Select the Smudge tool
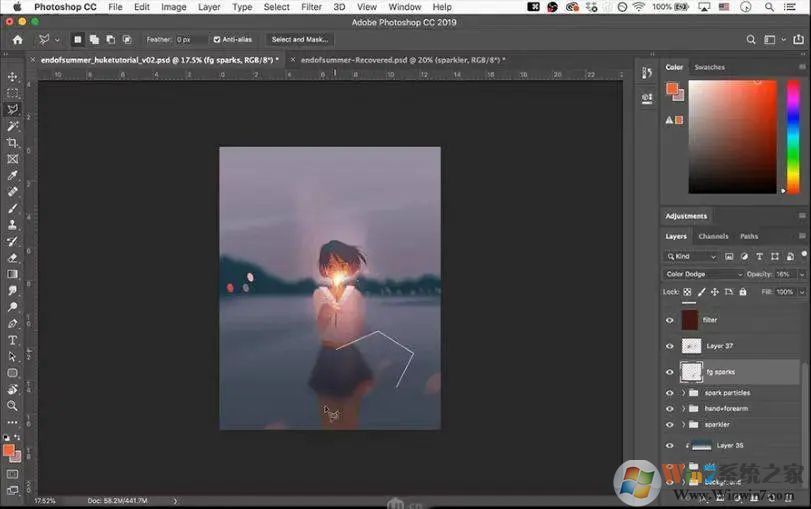The width and height of the screenshot is (811, 509). click(12, 290)
